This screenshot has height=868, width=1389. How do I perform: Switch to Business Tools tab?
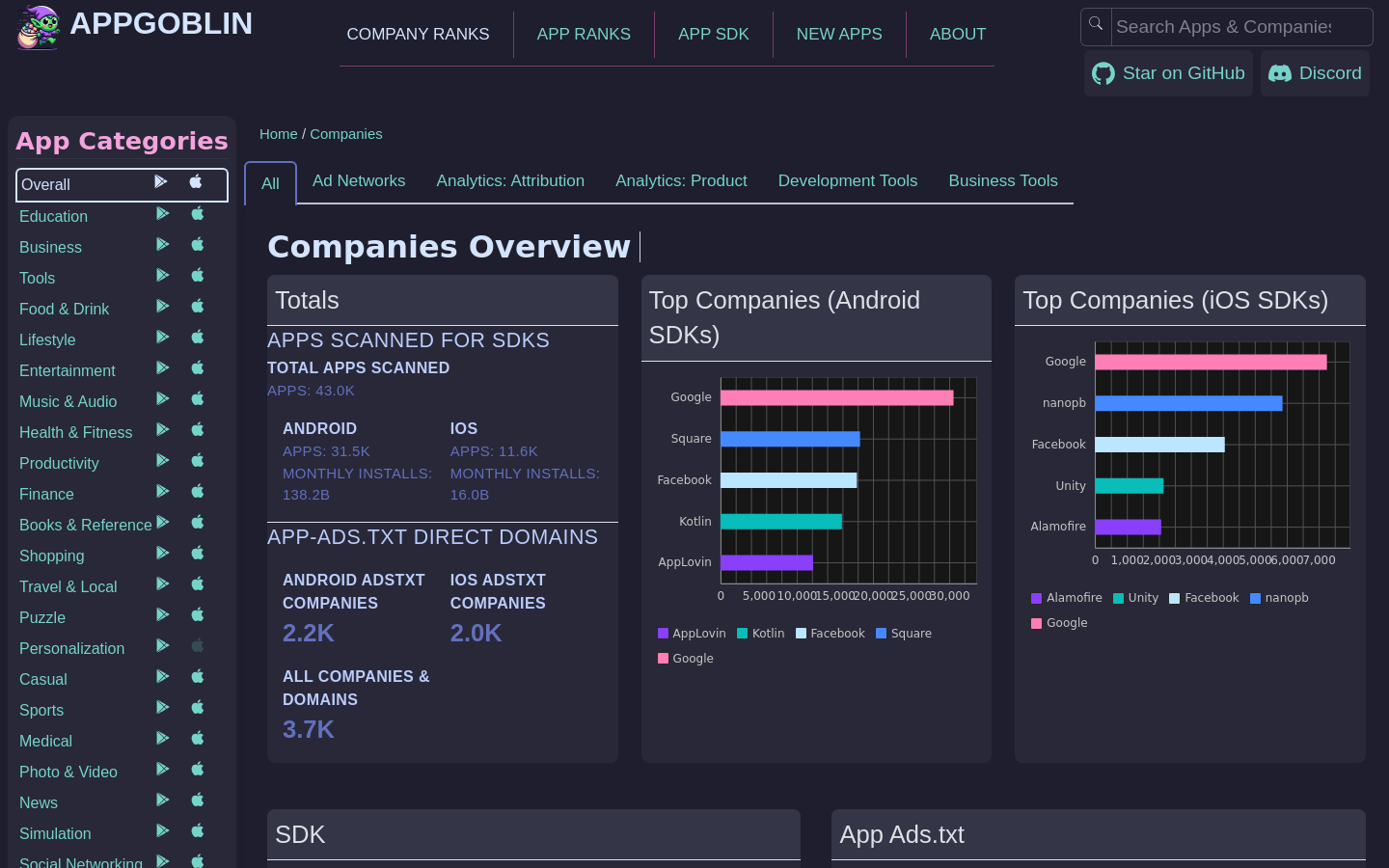(1003, 181)
